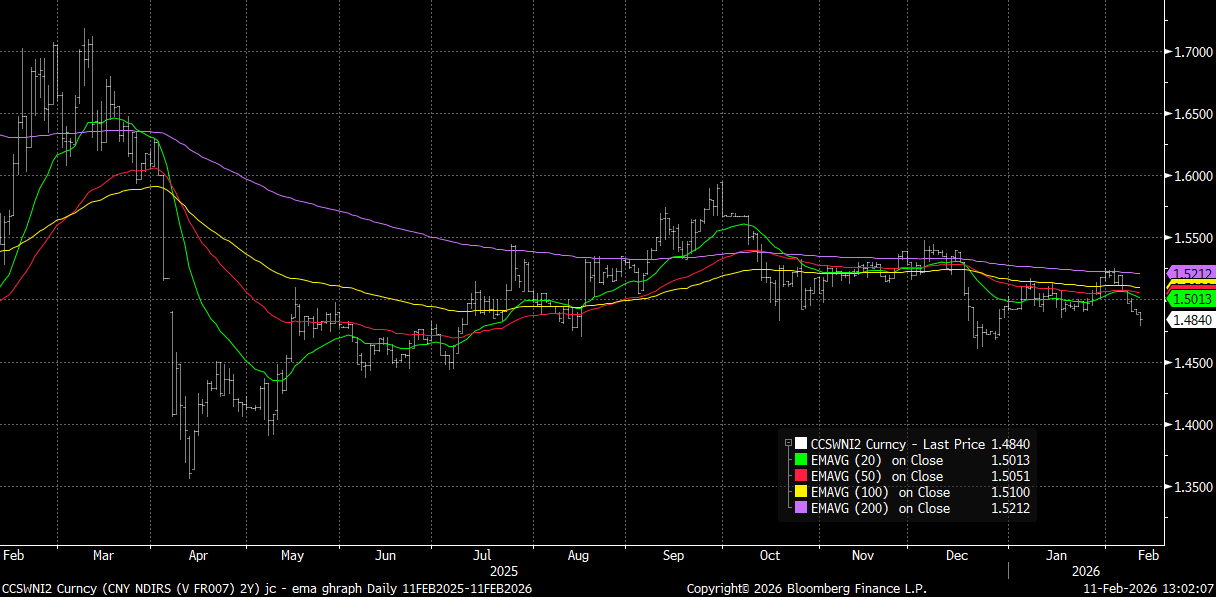Screen dimensions: 1216x597
Task: Click the green EMAVG (20) legend swatch
Action: tap(800, 460)
